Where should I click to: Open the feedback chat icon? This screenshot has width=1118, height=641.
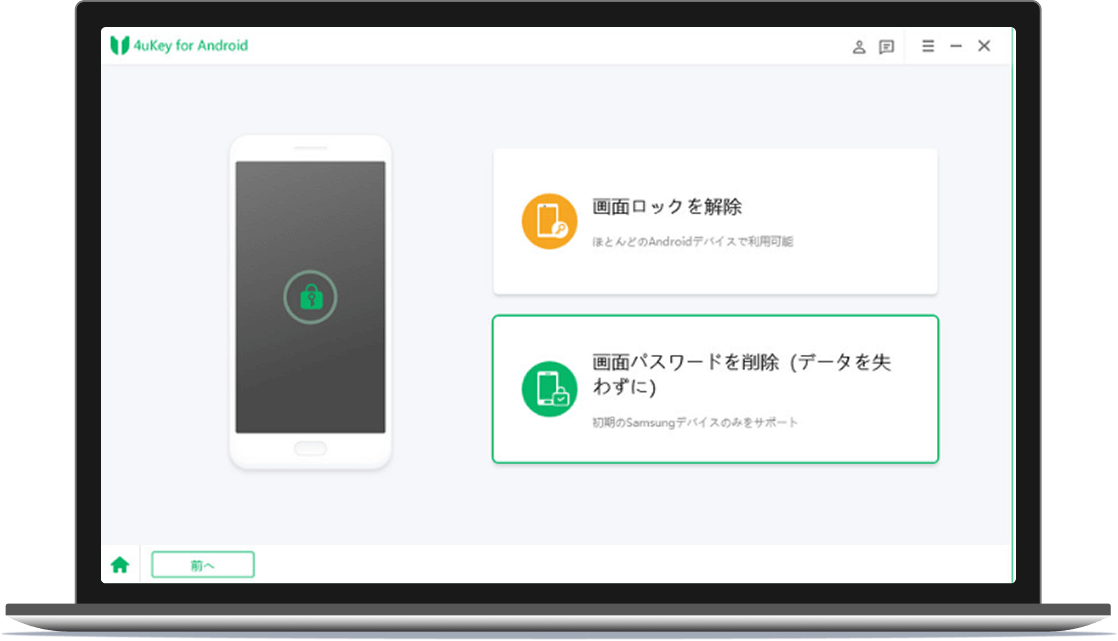[x=885, y=46]
